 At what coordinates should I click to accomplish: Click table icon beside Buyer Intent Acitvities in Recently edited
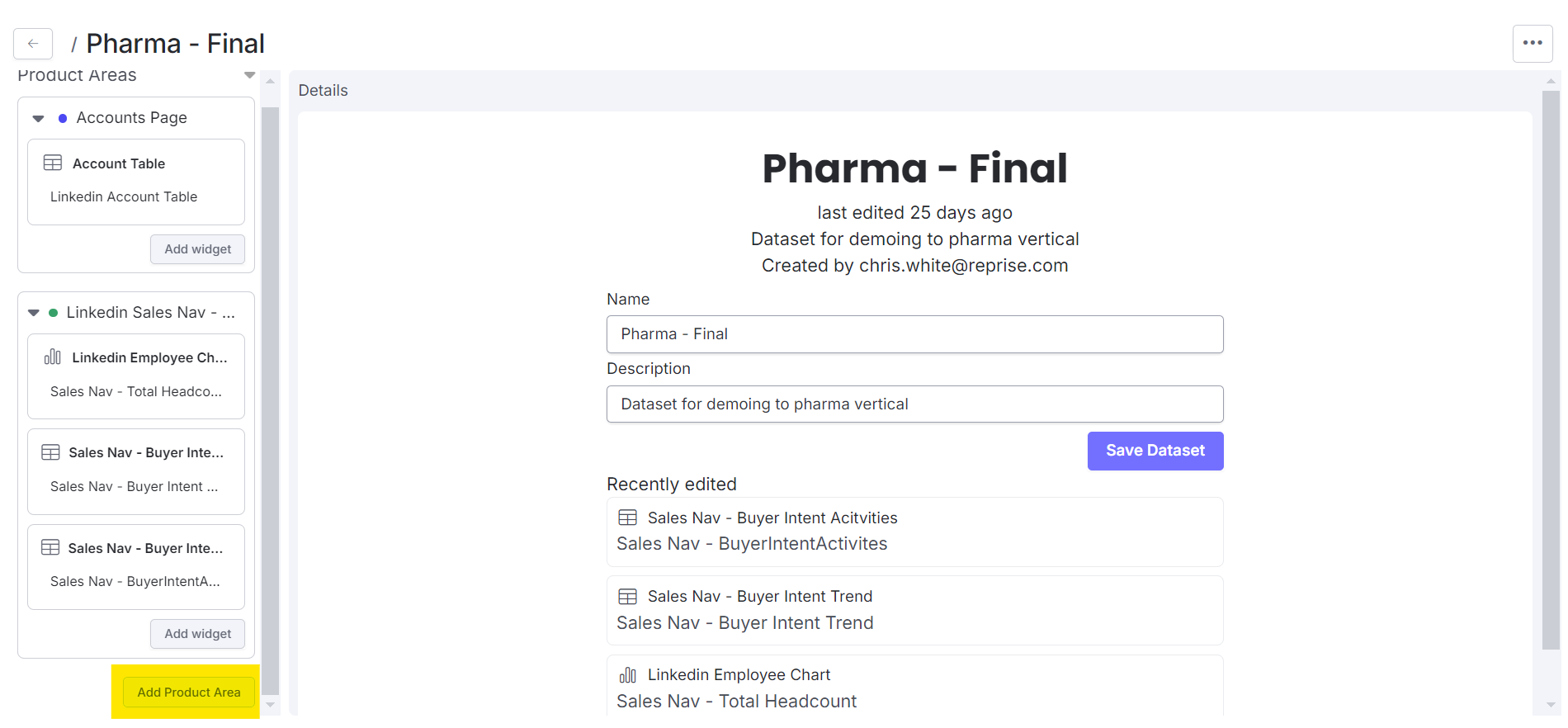tap(628, 518)
